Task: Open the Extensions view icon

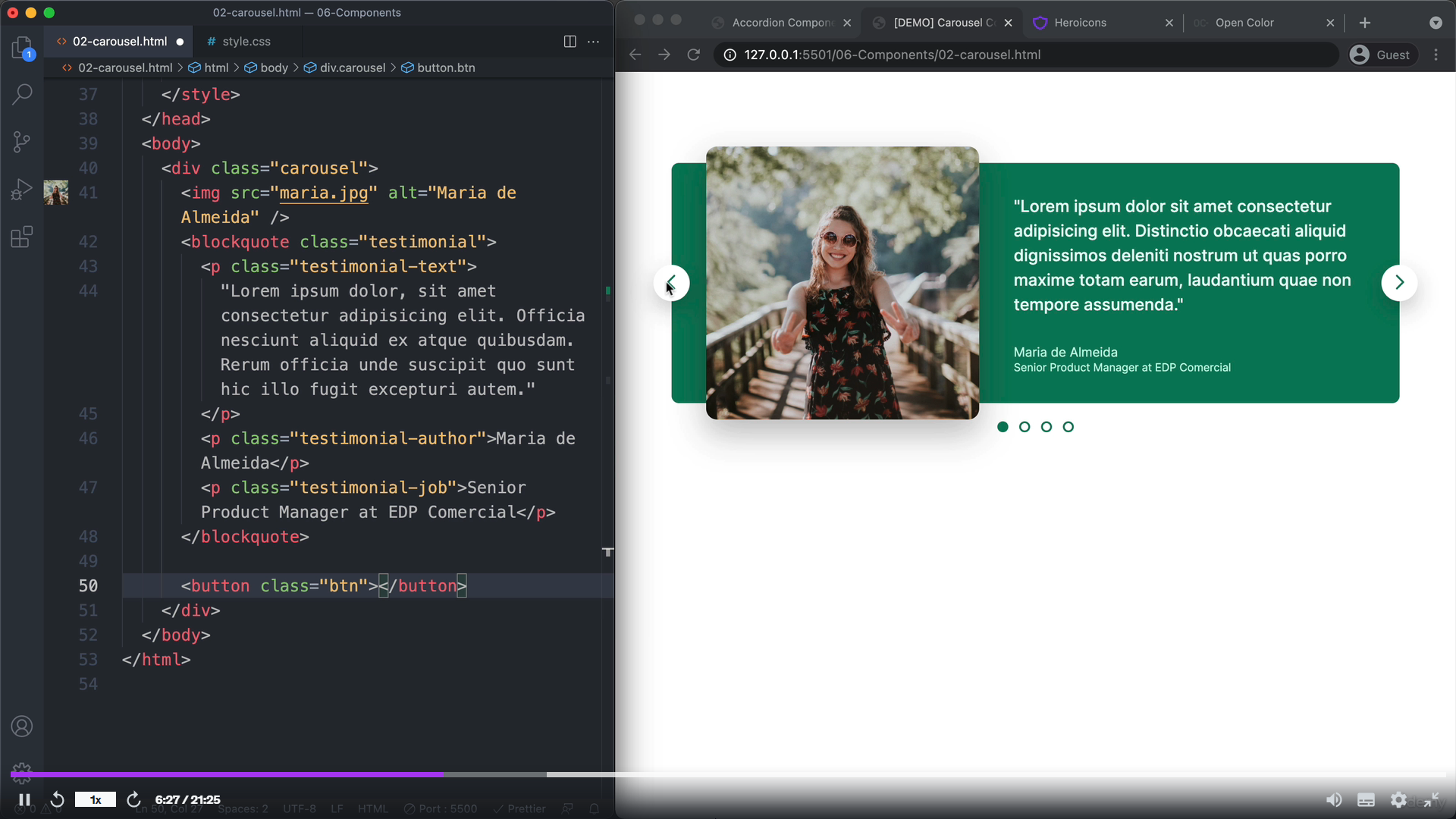Action: coord(22,237)
